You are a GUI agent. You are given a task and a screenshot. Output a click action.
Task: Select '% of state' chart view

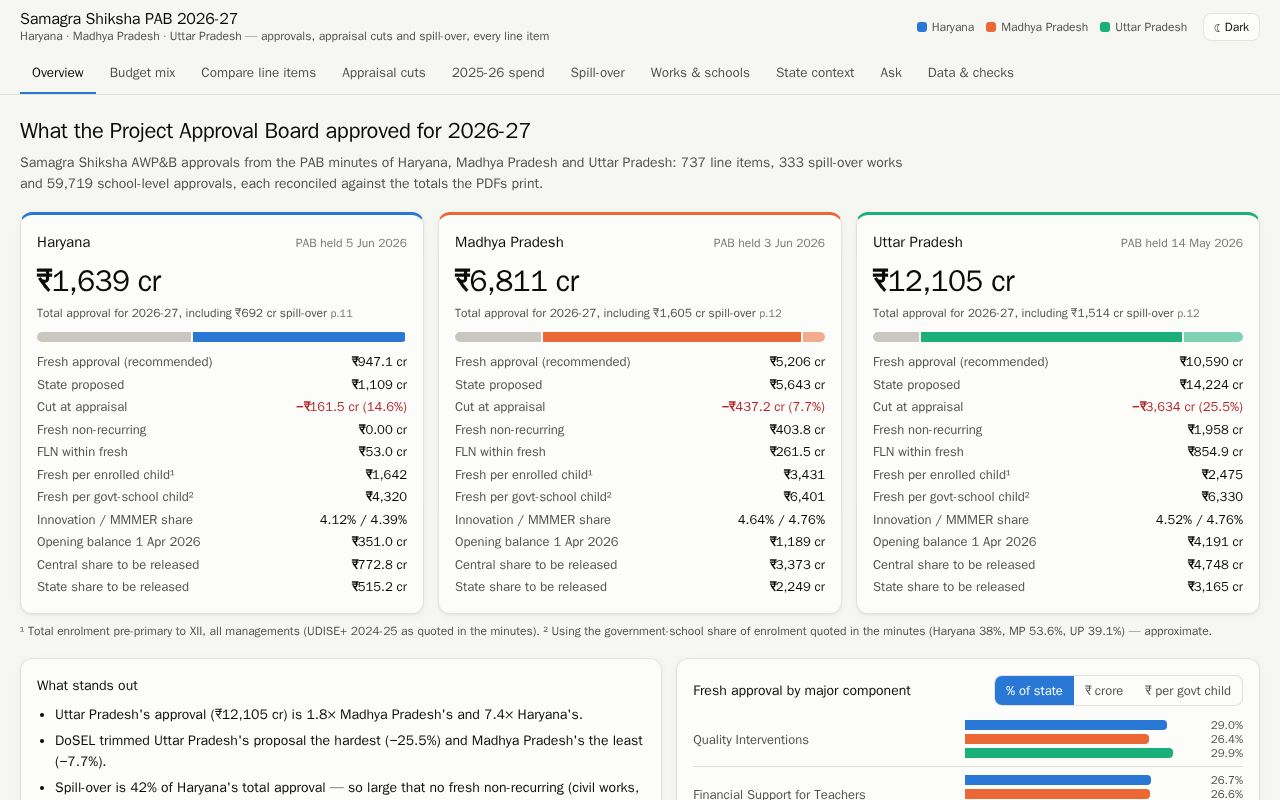coord(1034,691)
